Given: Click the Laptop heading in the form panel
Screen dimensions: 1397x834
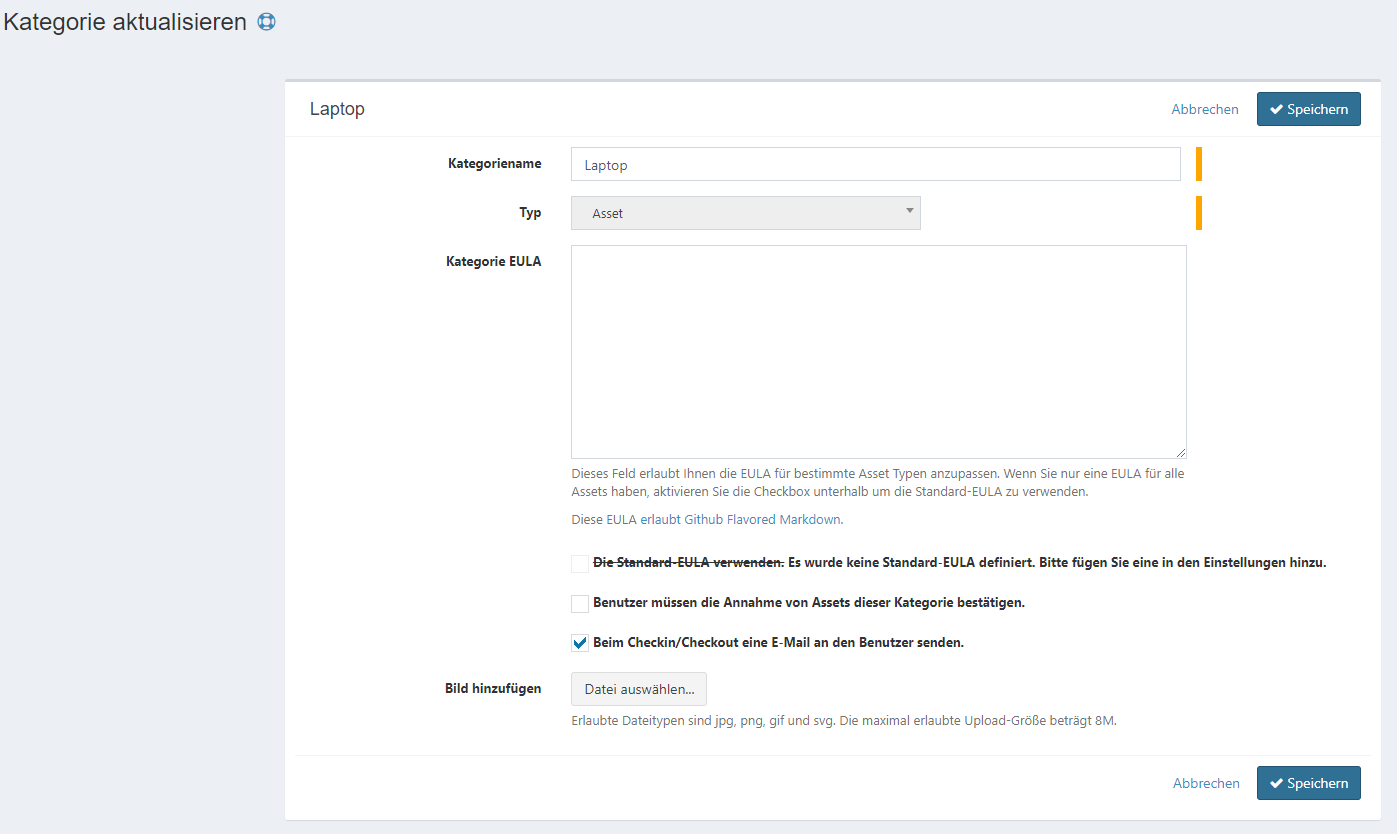Looking at the screenshot, I should click(337, 108).
